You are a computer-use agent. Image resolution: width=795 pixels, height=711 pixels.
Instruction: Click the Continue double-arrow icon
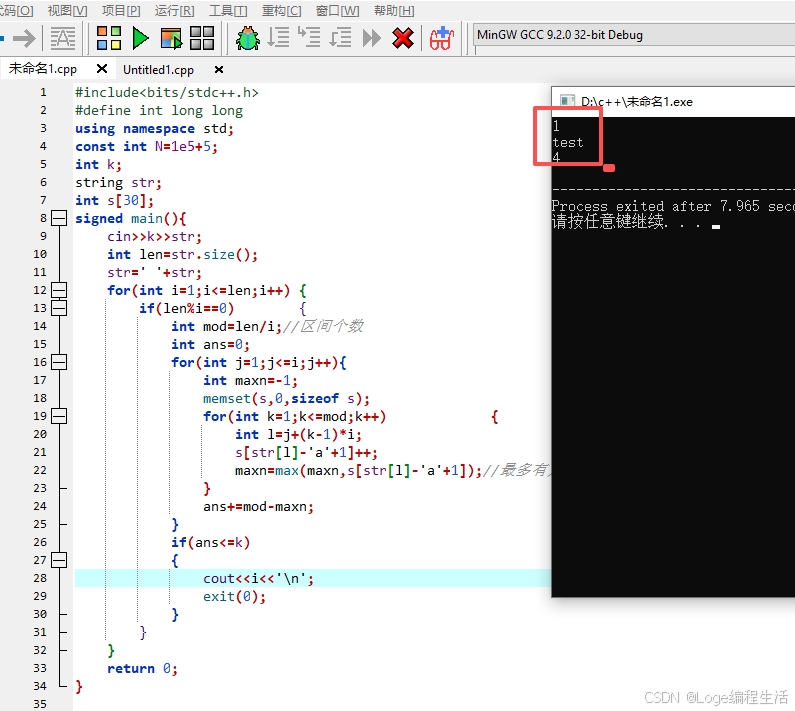[x=372, y=38]
